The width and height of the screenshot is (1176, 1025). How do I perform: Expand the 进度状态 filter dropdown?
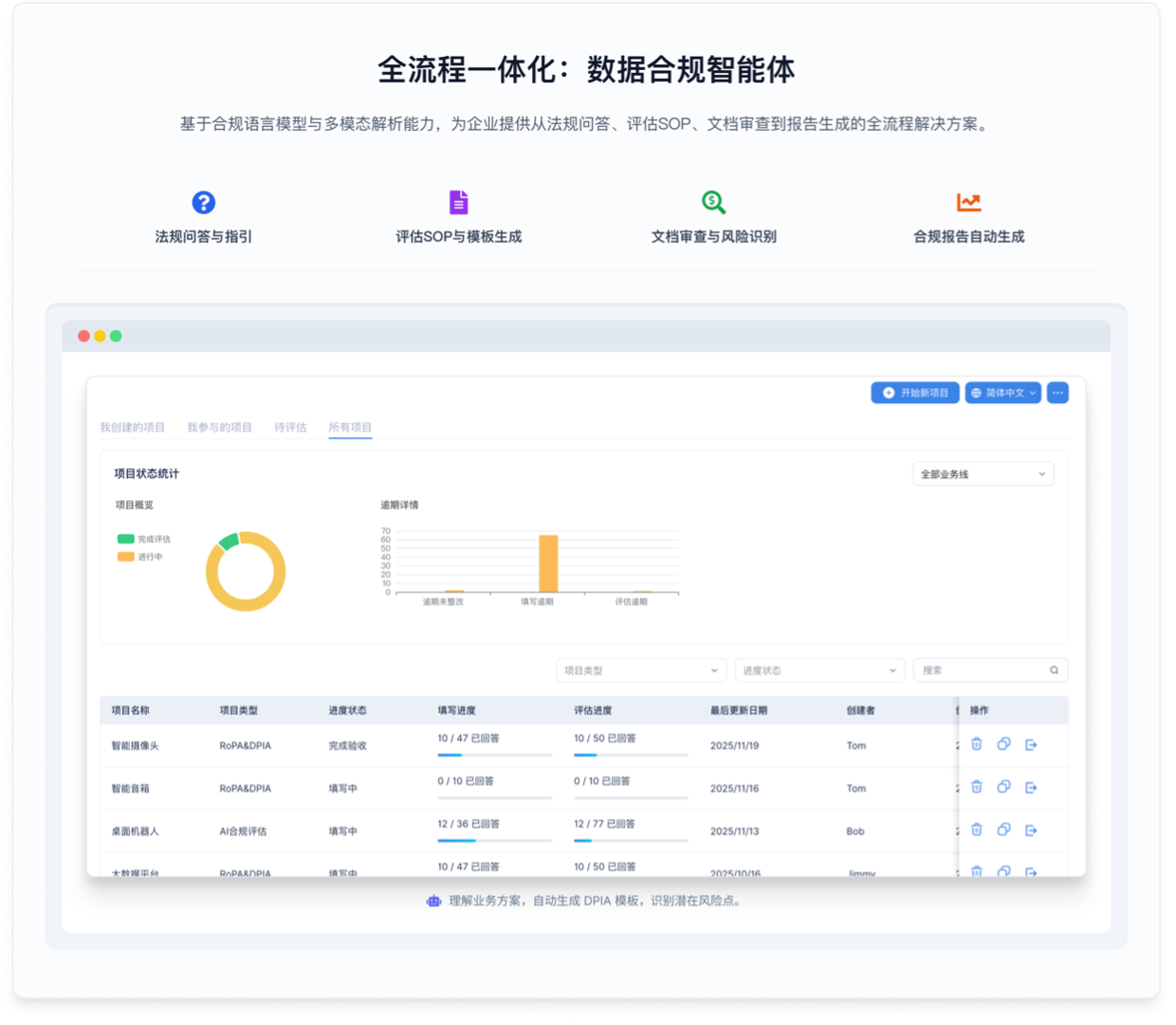819,670
